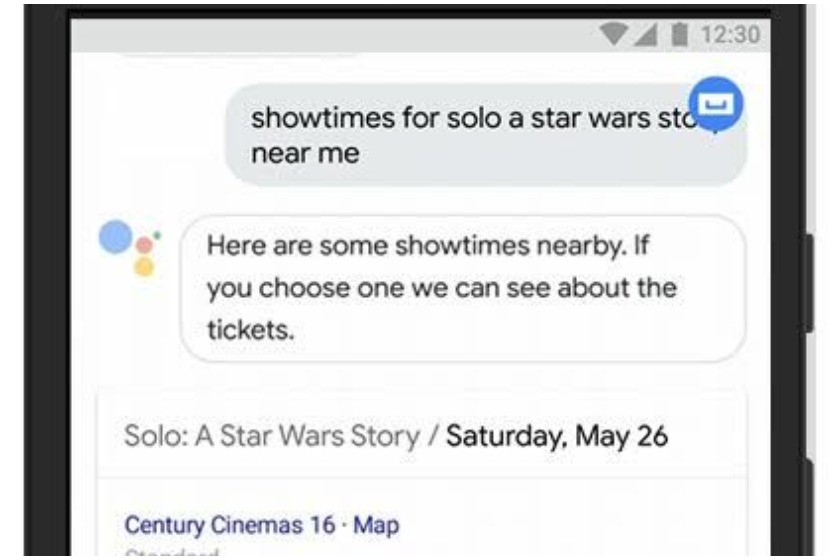This screenshot has height=560, width=840.
Task: Open the Map link for the theater
Action: (x=376, y=525)
